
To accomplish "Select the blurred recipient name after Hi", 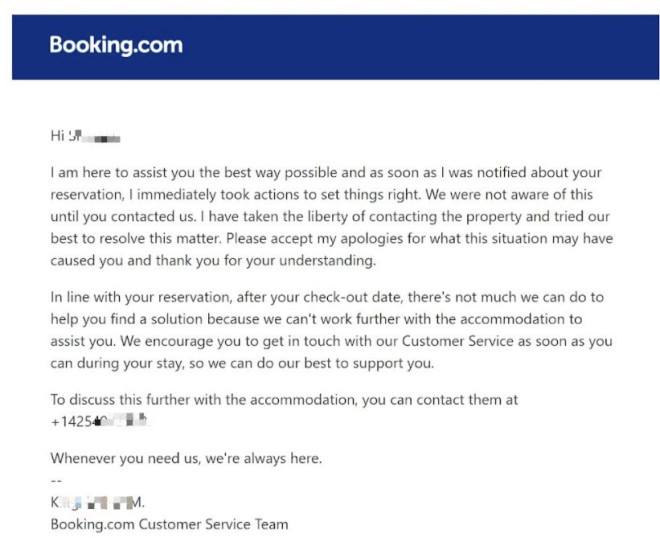I will (x=95, y=136).
